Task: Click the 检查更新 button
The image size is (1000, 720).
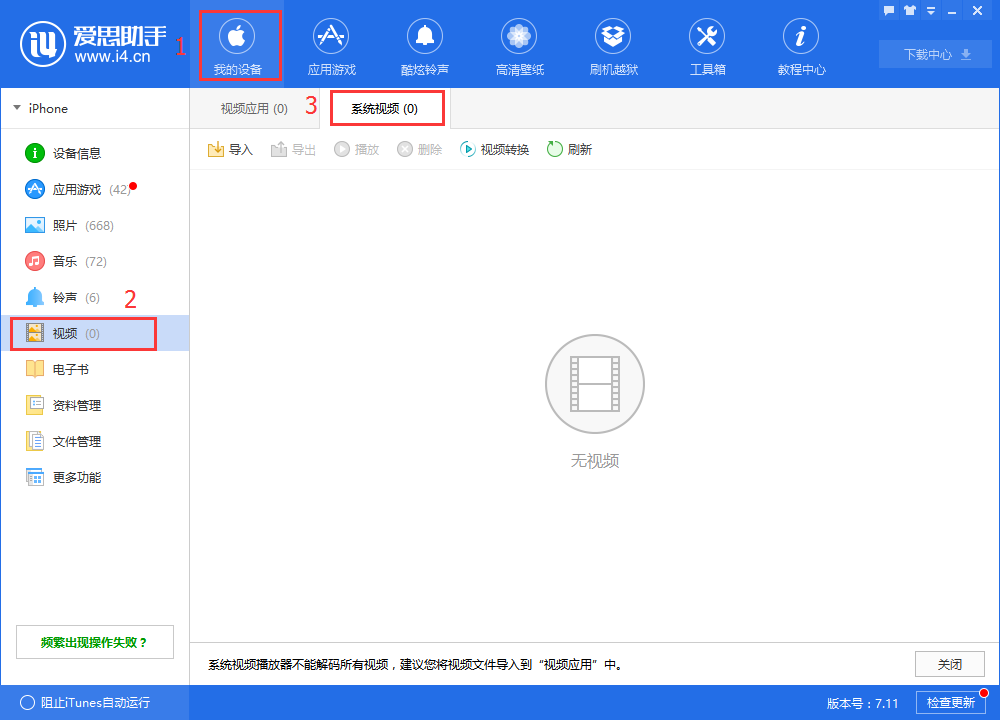Action: [950, 702]
